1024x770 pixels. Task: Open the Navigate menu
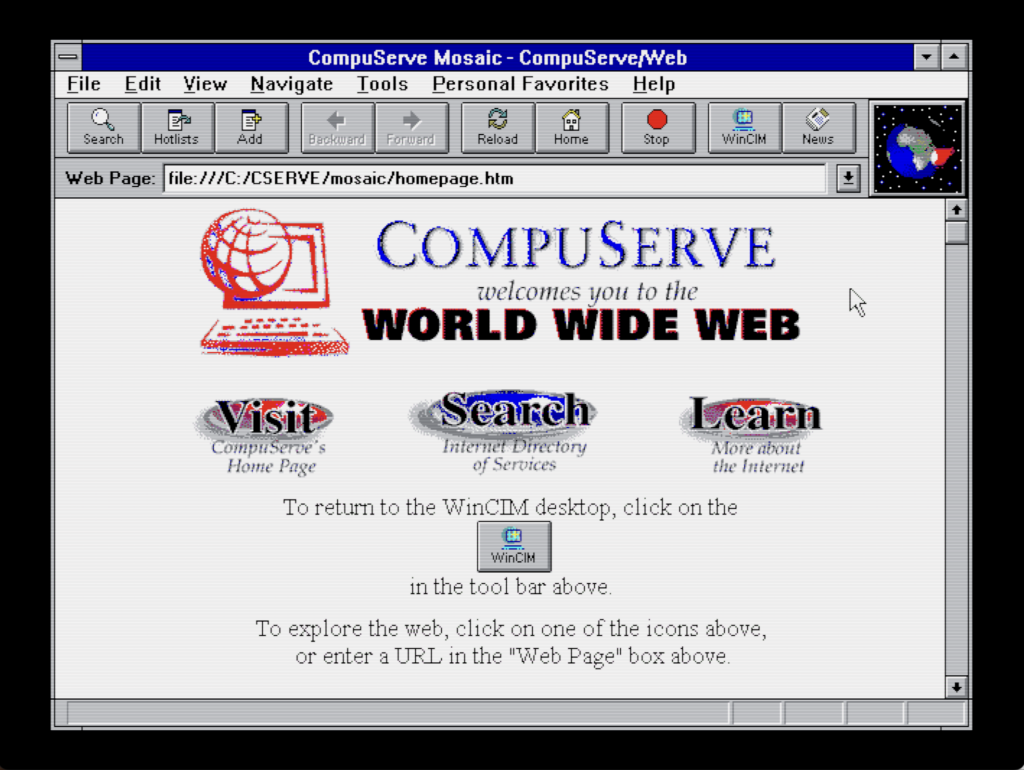291,84
